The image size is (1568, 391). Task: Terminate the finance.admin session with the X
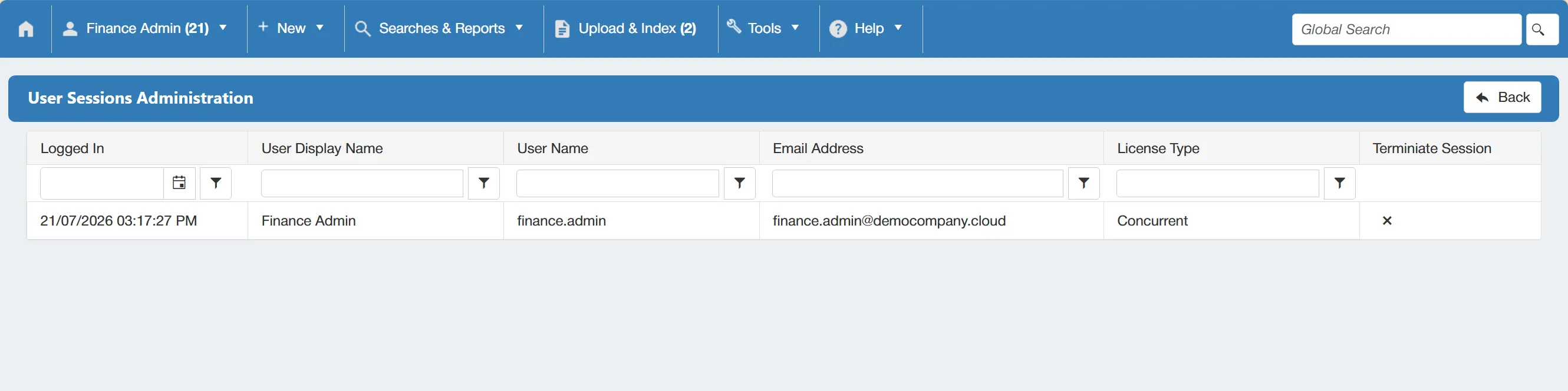[x=1387, y=221]
